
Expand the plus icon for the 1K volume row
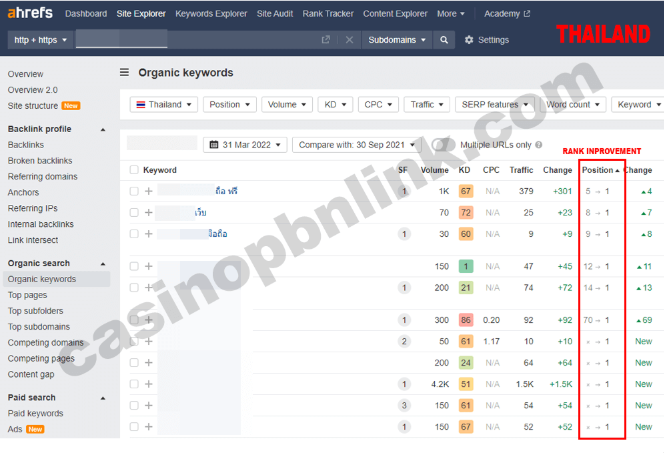(x=149, y=191)
